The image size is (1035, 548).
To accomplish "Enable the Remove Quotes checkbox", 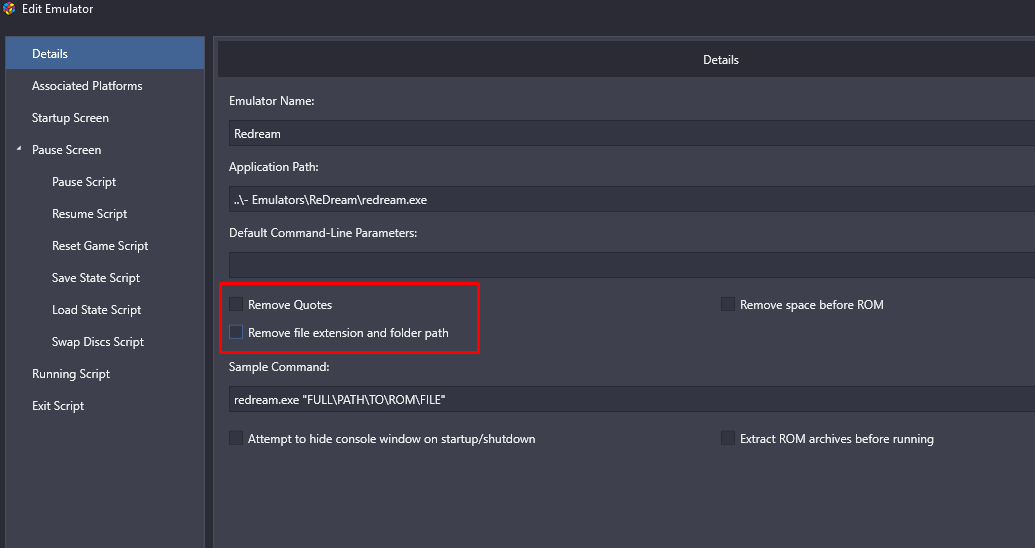I will pyautogui.click(x=236, y=304).
